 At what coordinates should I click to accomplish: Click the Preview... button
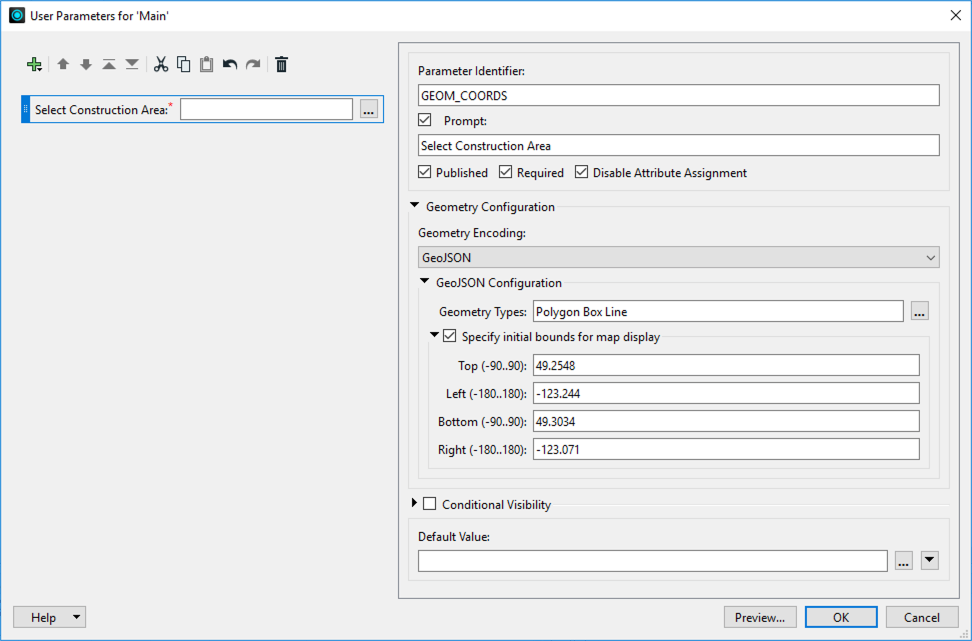(760, 617)
